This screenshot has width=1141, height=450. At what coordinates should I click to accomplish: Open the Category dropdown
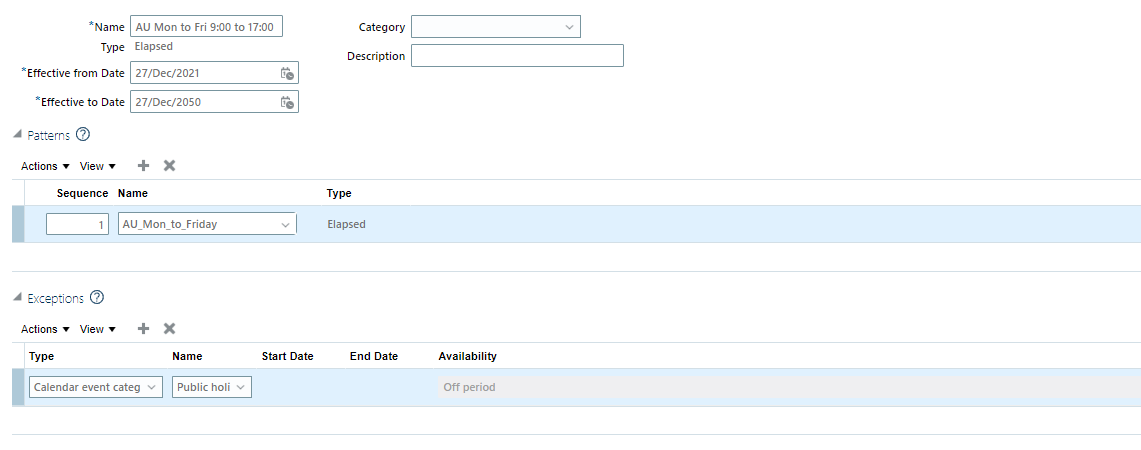pyautogui.click(x=496, y=27)
